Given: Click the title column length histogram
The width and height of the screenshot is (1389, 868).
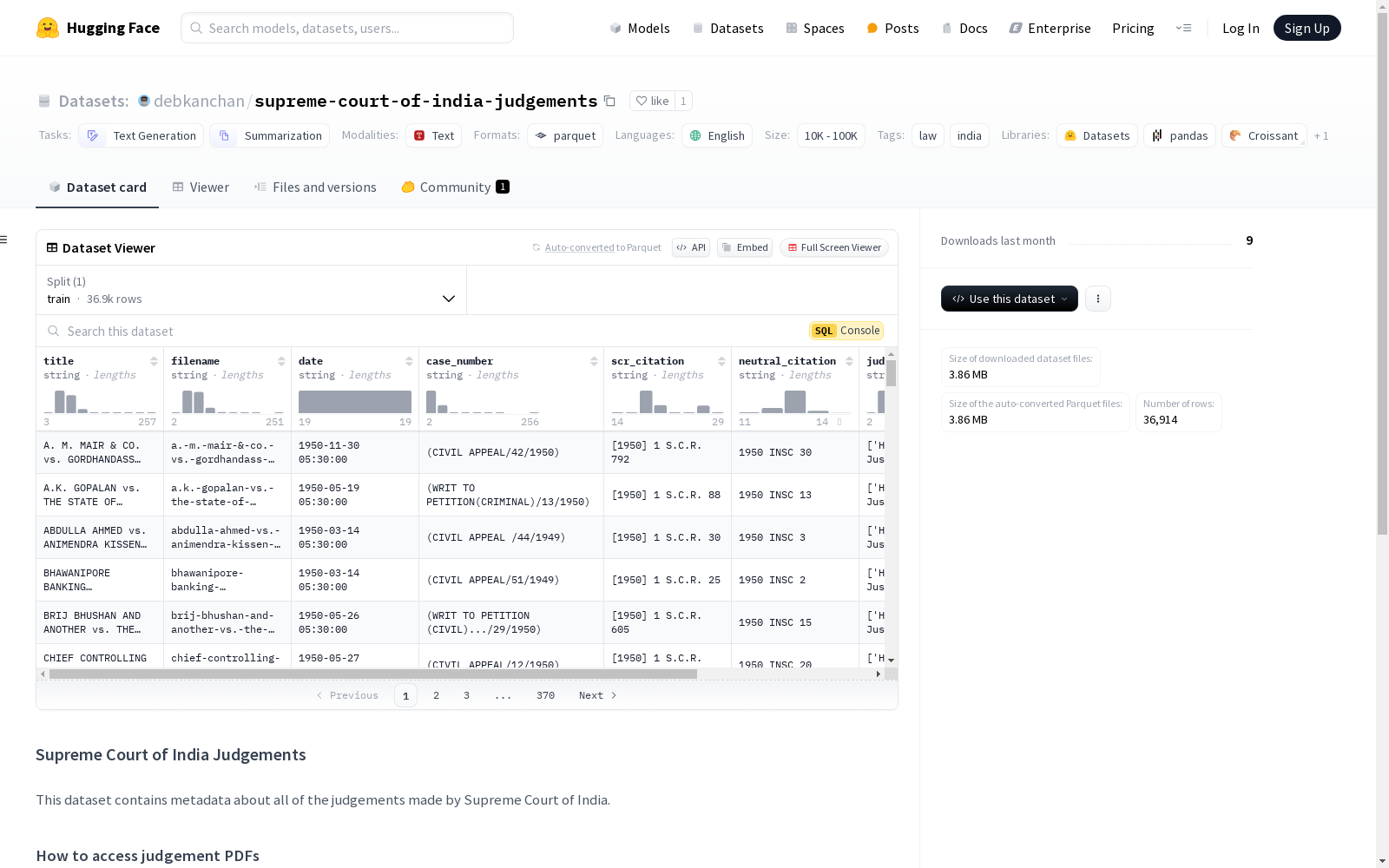Looking at the screenshot, I should [x=100, y=401].
